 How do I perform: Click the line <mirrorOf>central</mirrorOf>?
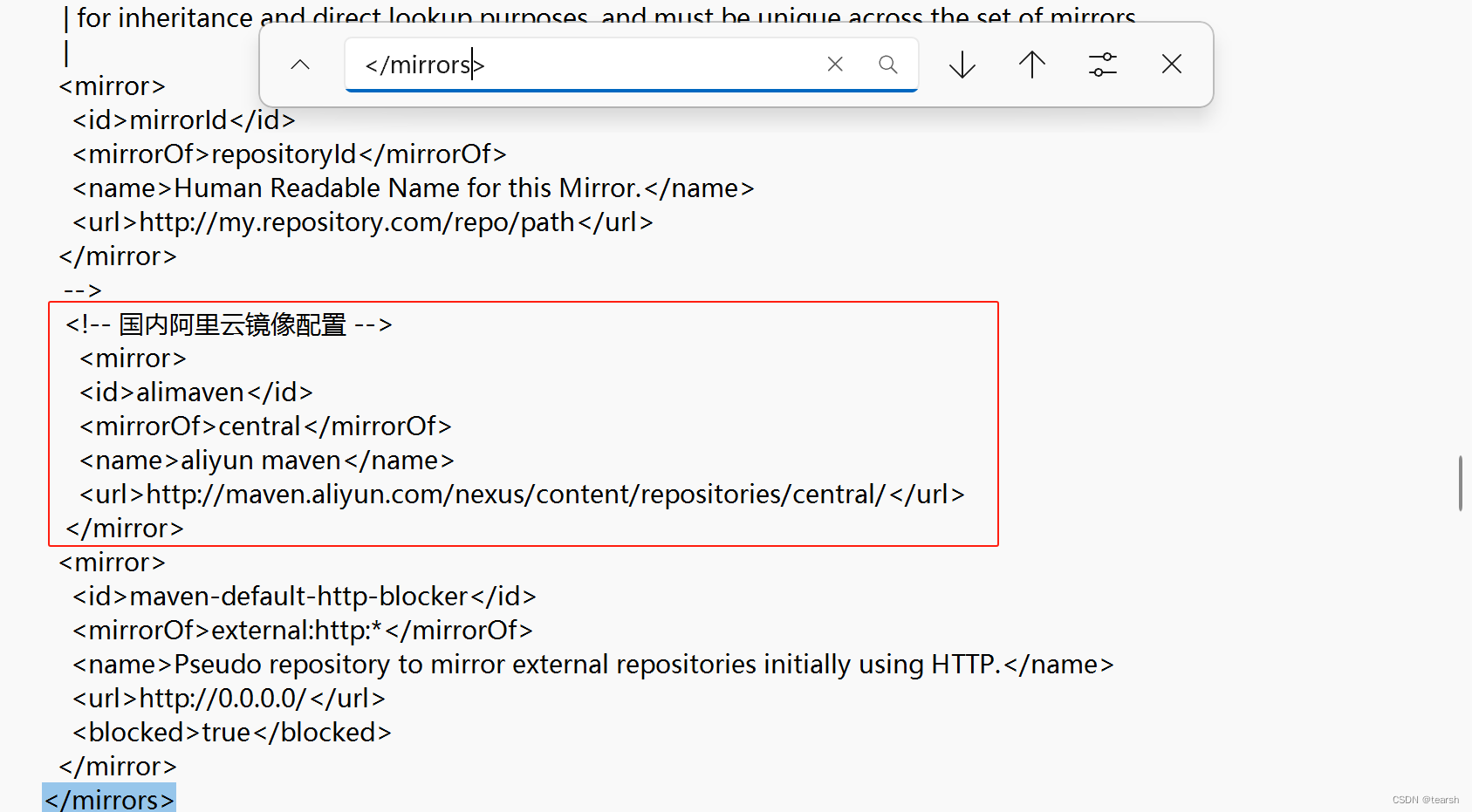(265, 426)
